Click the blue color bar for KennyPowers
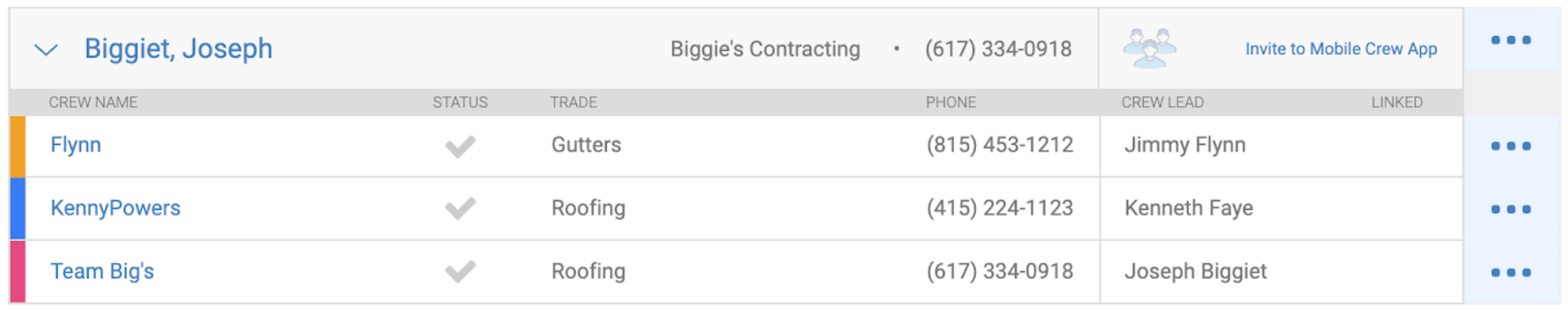Screen dimensions: 1568x310 point(17,209)
